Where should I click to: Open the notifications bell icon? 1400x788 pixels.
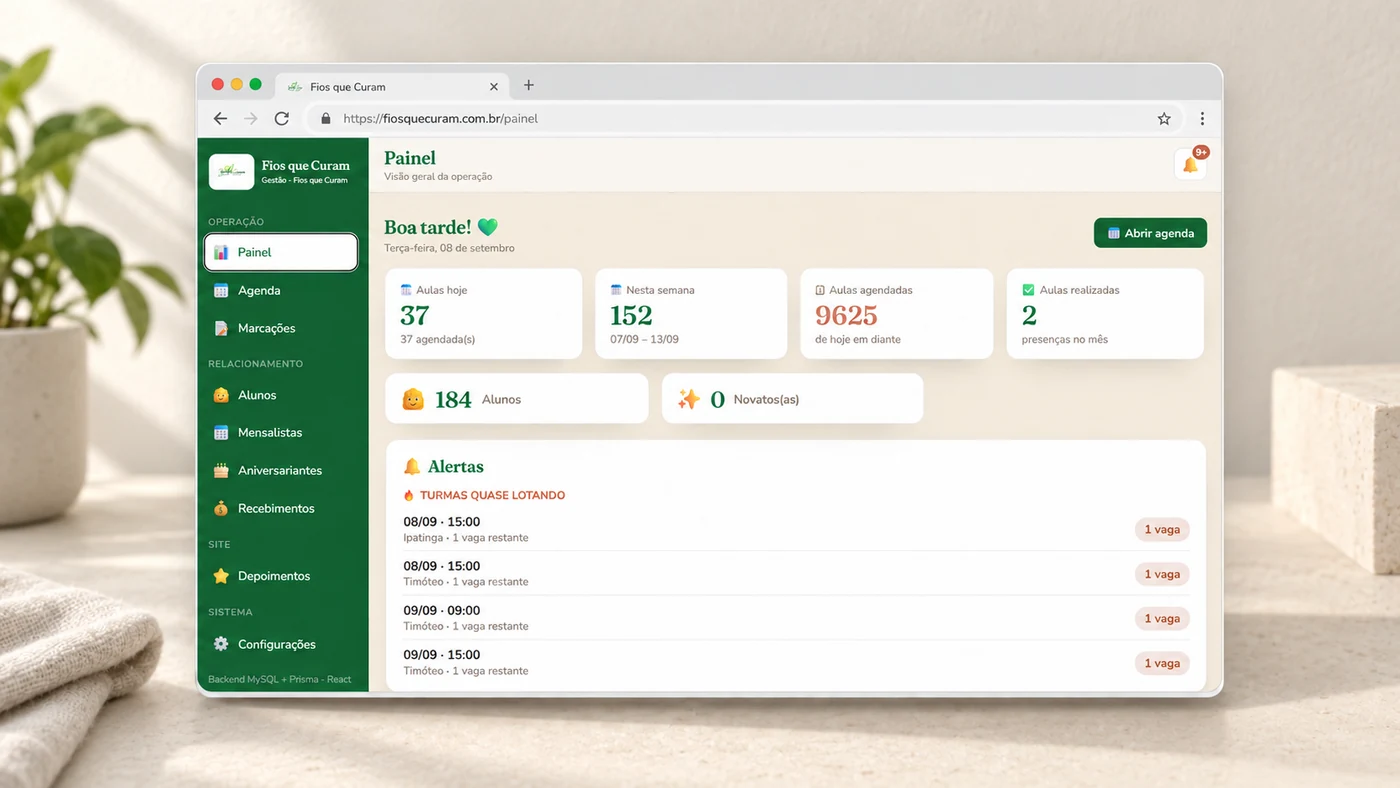1190,165
